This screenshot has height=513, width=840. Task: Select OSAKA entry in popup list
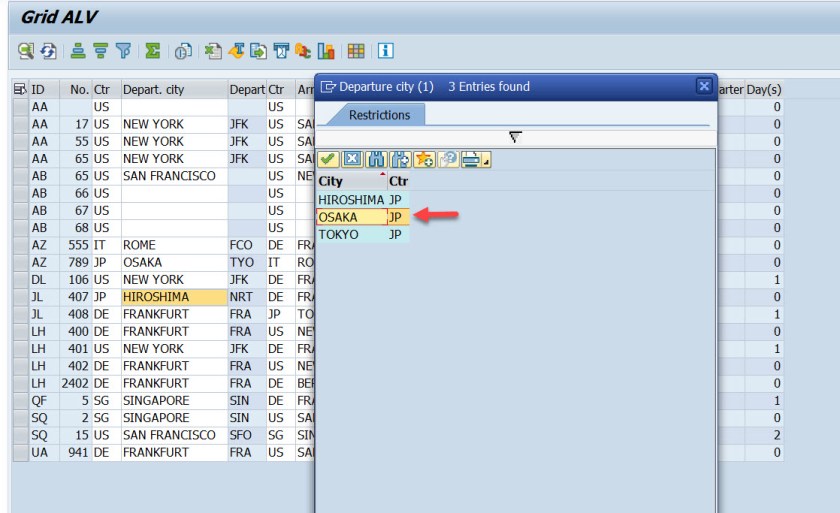[351, 217]
